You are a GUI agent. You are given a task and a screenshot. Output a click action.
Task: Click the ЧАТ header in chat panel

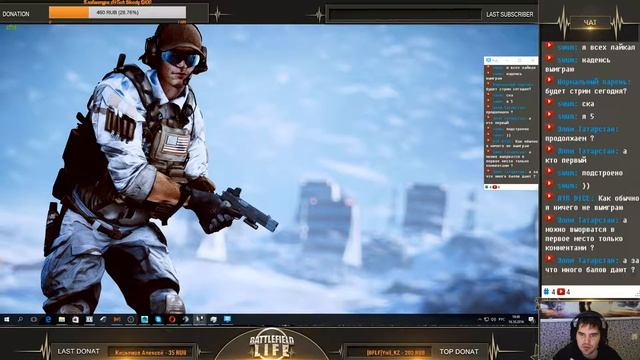click(590, 23)
